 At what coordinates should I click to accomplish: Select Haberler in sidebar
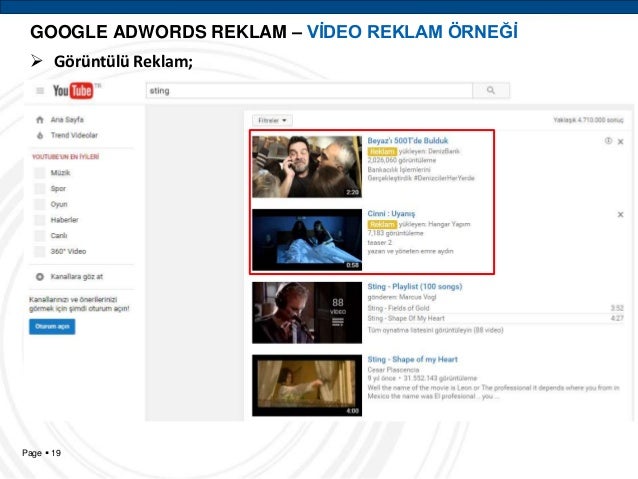tap(64, 220)
